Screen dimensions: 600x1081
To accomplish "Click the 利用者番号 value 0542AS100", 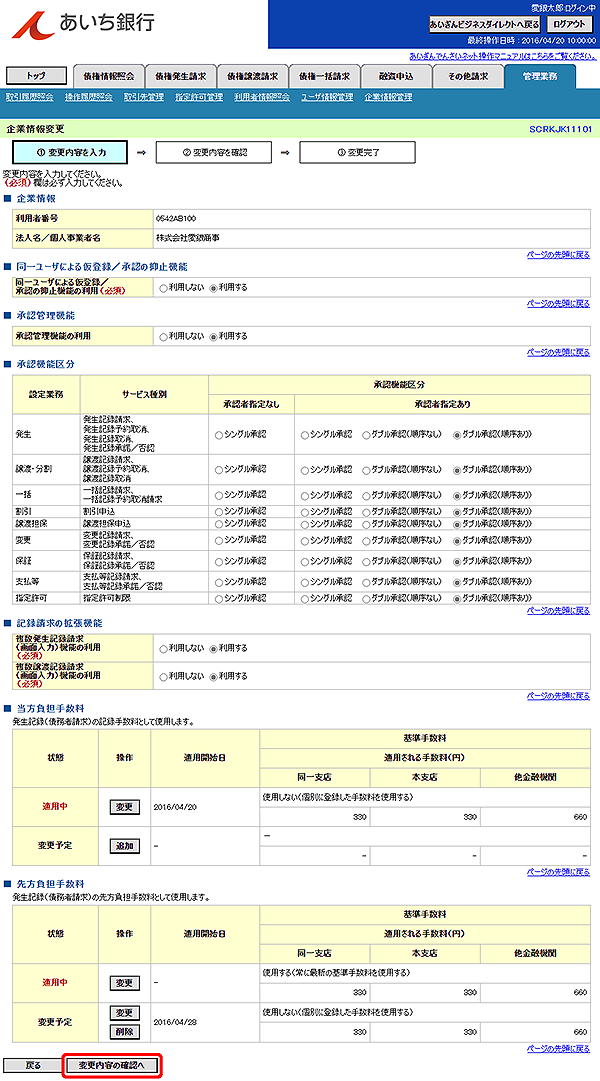I will tap(177, 218).
